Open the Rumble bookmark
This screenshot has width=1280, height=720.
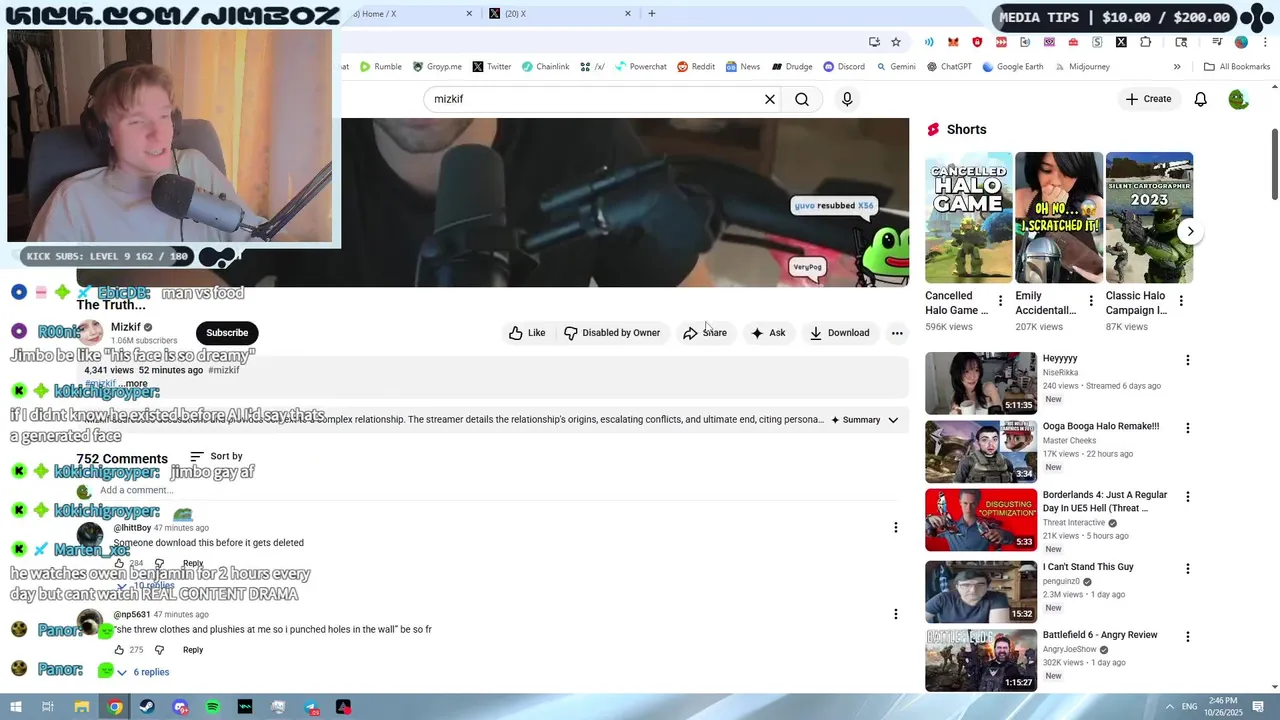point(381,67)
